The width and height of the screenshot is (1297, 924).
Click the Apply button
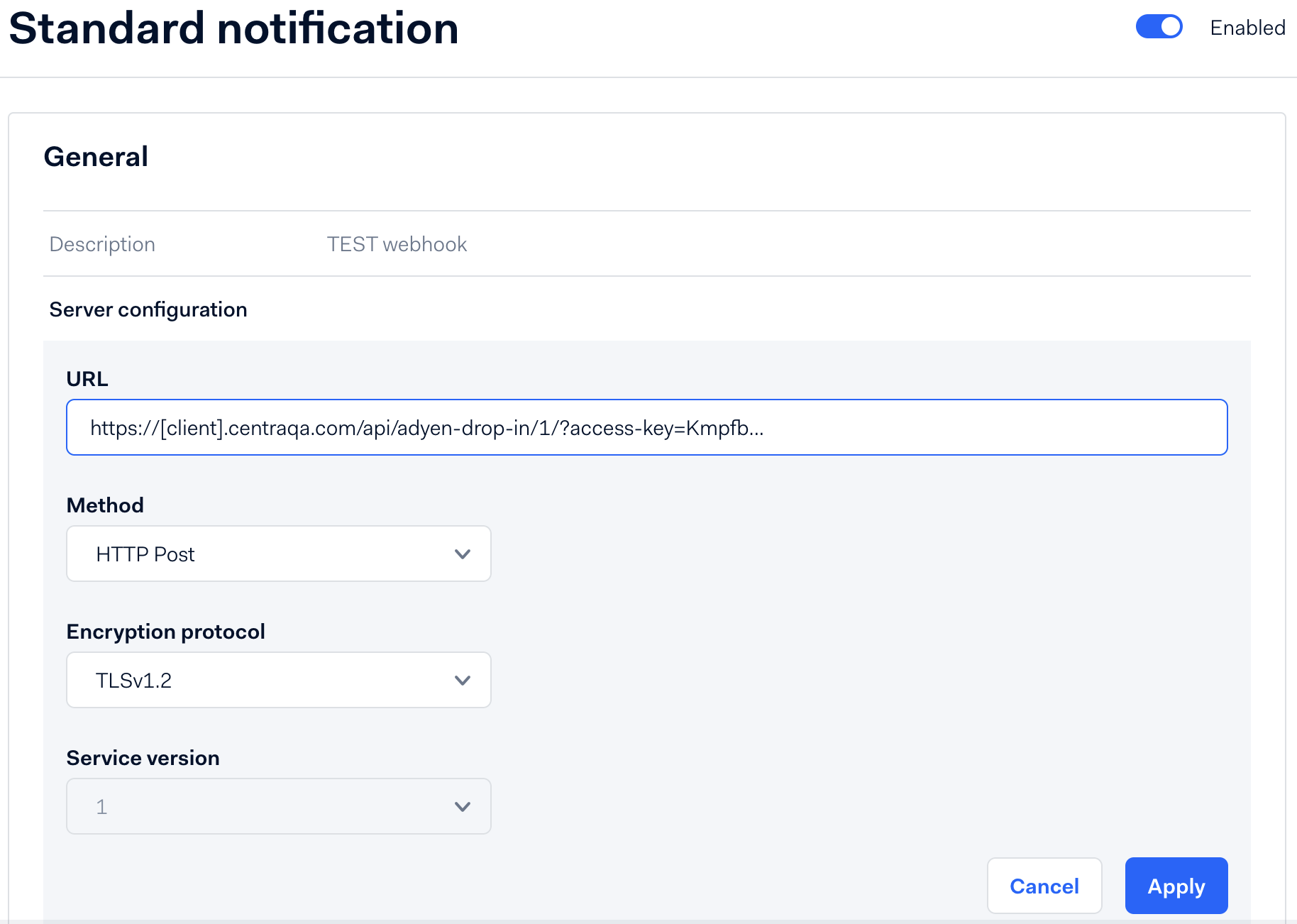coord(1176,886)
